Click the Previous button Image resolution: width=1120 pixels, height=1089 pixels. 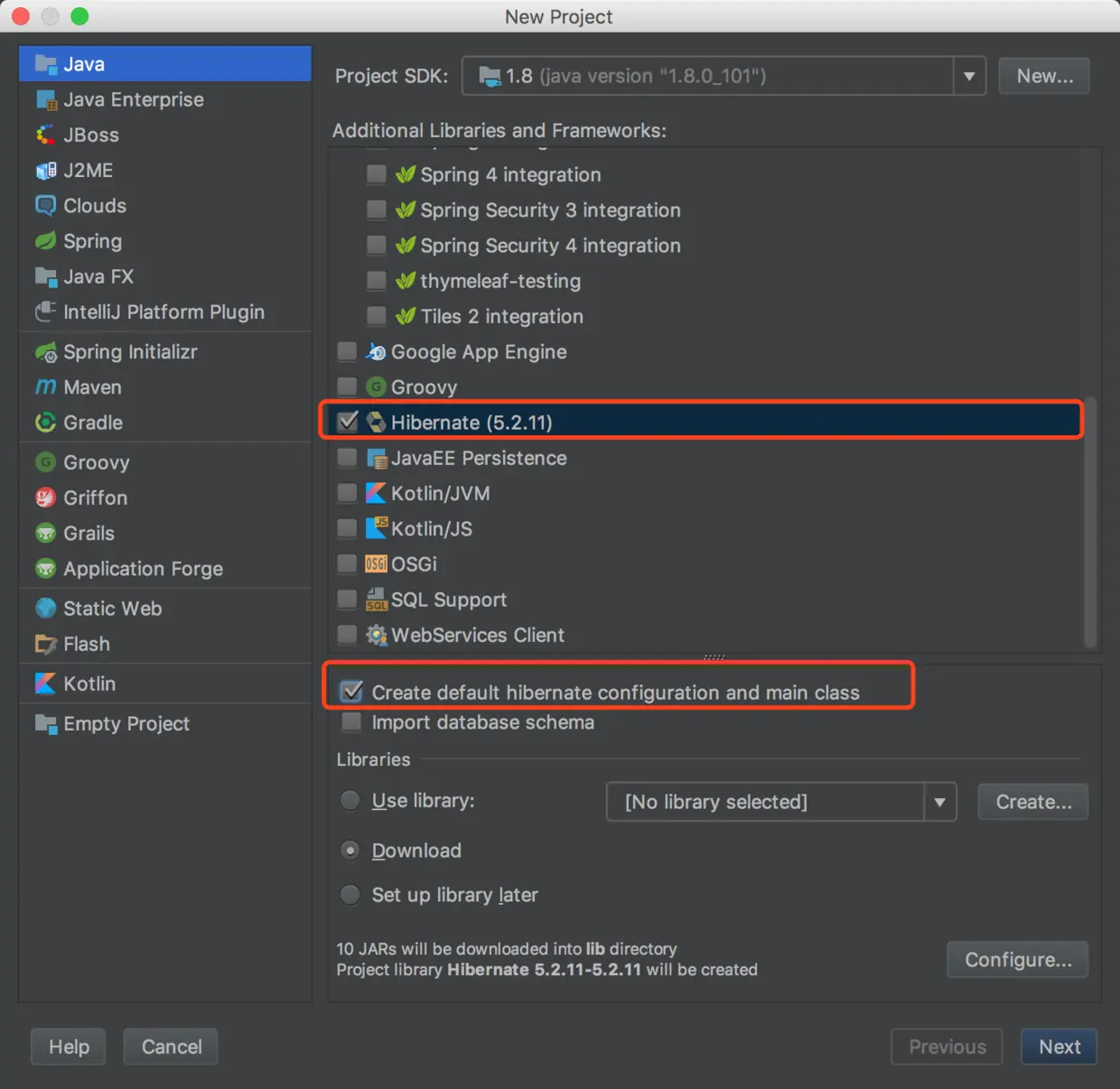point(947,1047)
